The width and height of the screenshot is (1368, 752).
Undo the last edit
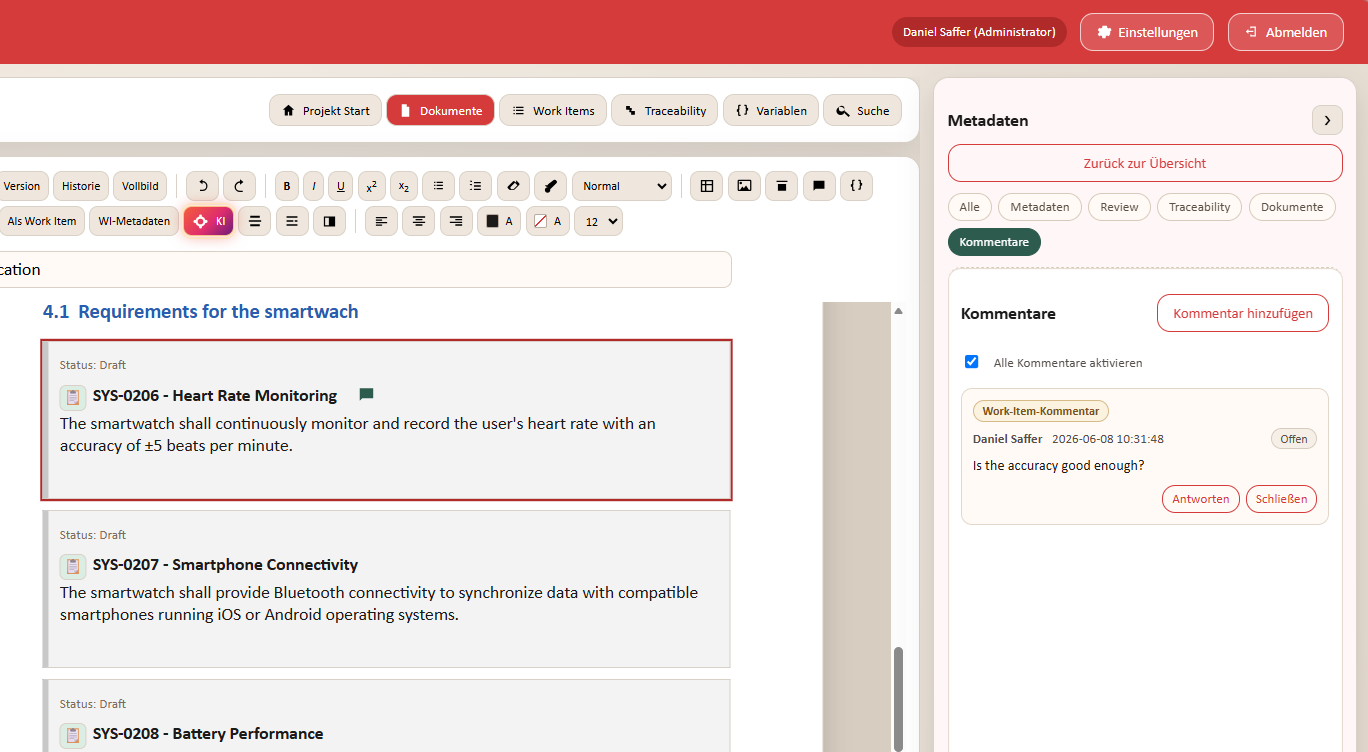[202, 186]
